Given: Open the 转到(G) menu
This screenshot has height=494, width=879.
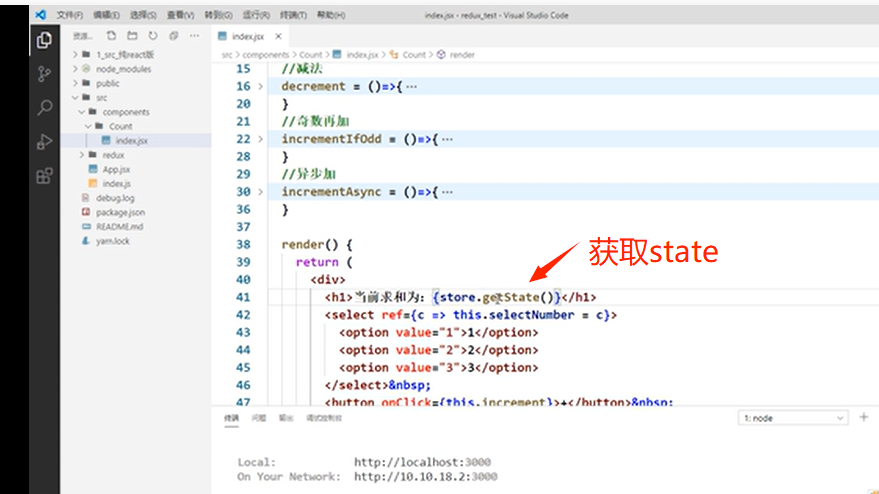Looking at the screenshot, I should [218, 15].
